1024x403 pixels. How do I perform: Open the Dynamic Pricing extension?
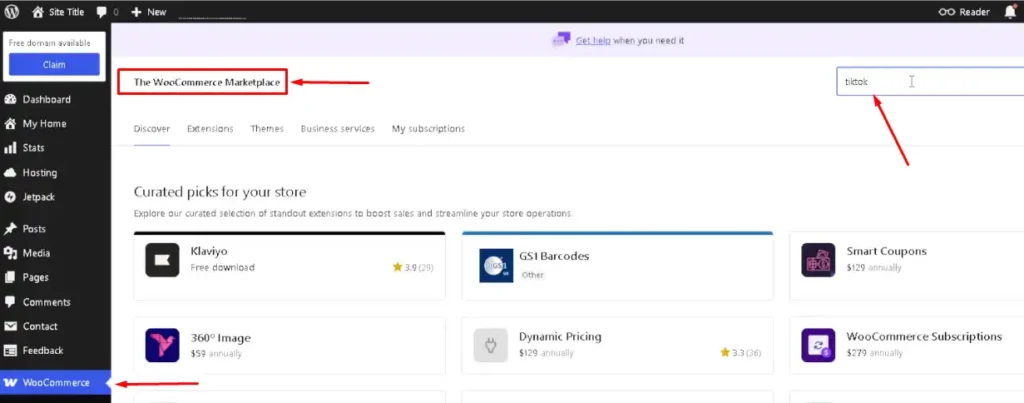tap(617, 346)
